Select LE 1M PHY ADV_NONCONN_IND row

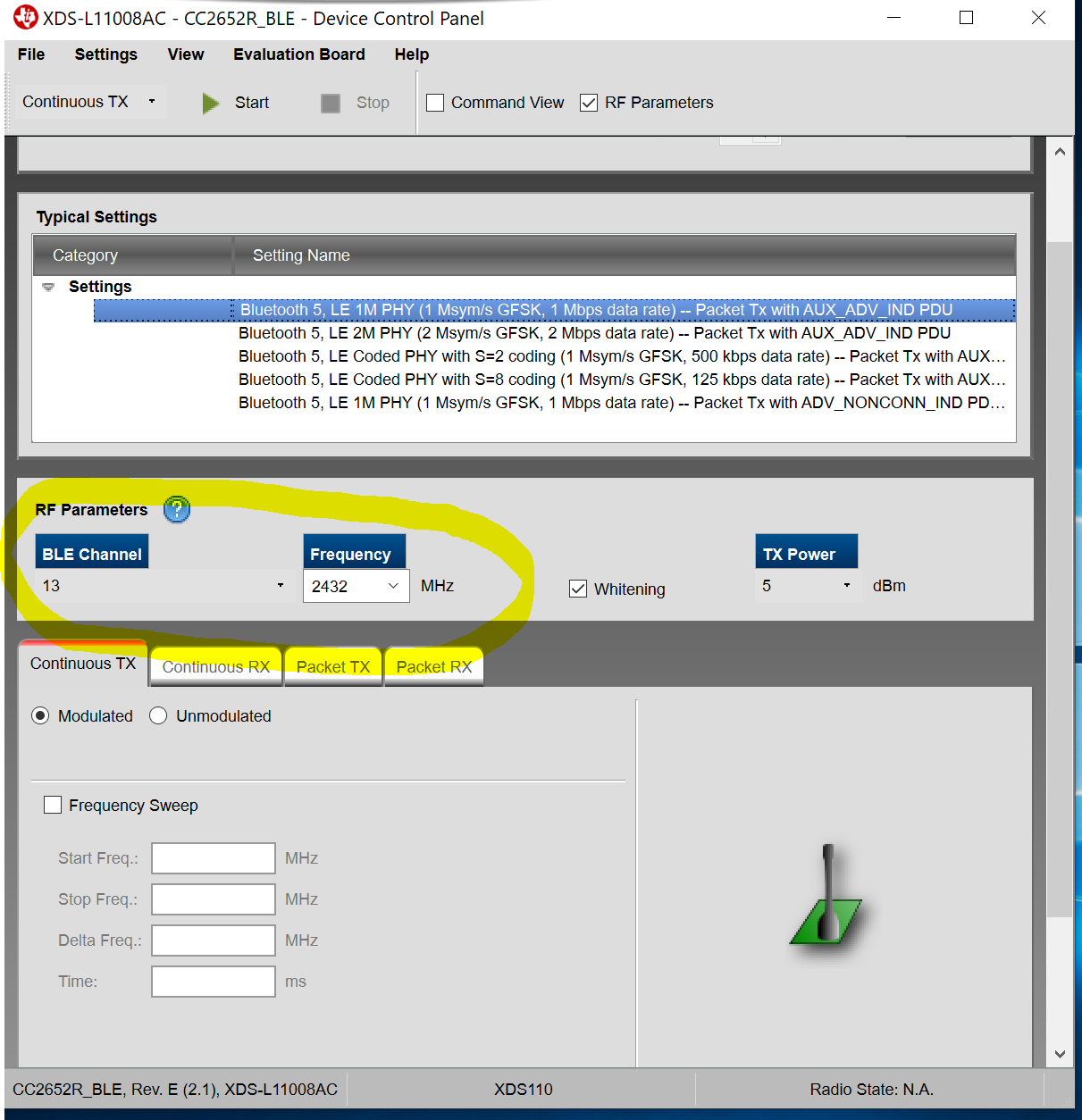click(x=622, y=403)
